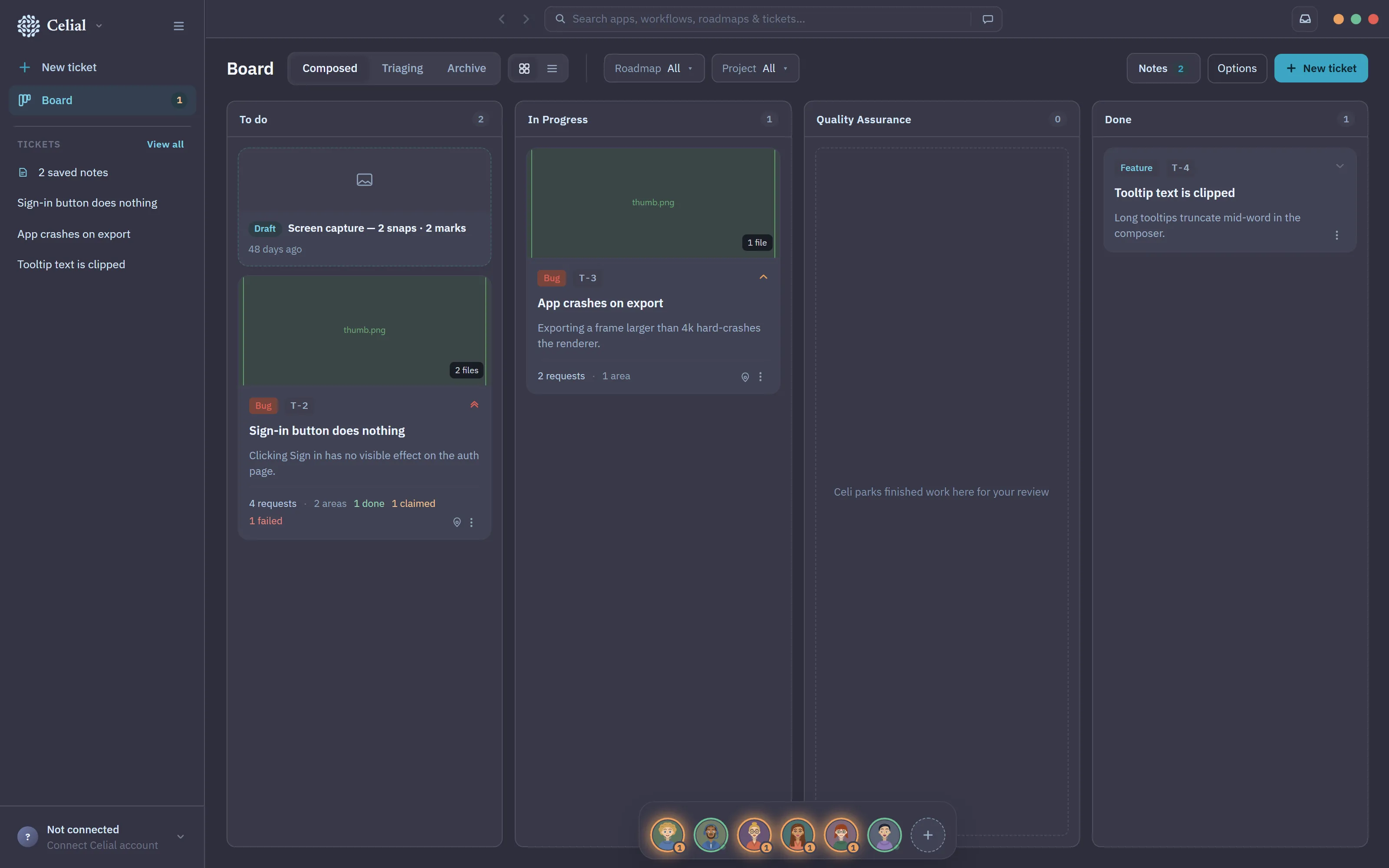The width and height of the screenshot is (1389, 868).
Task: Click the location pin on T-3 card
Action: click(x=745, y=377)
